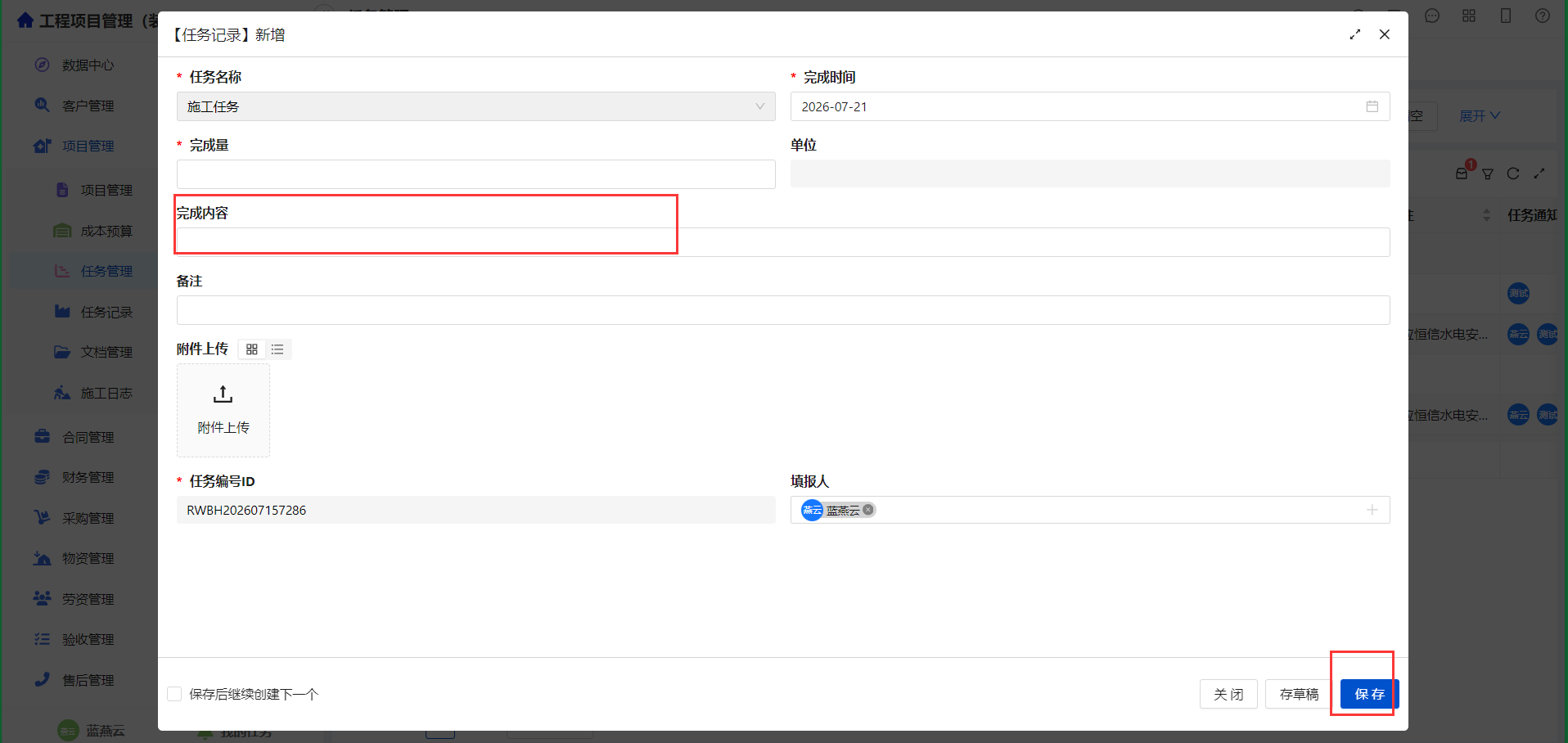
Task: Open the calendar icon in 完成时间 field
Action: [x=1372, y=106]
